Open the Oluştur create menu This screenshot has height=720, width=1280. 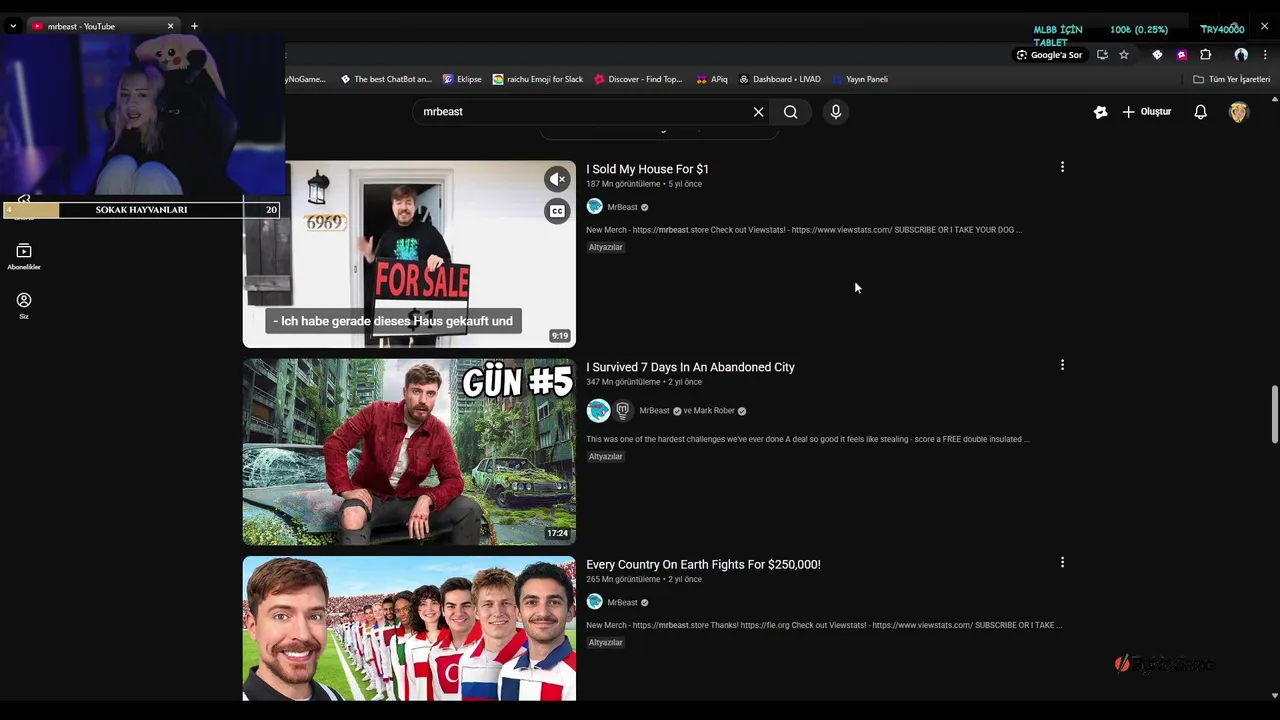click(1146, 112)
